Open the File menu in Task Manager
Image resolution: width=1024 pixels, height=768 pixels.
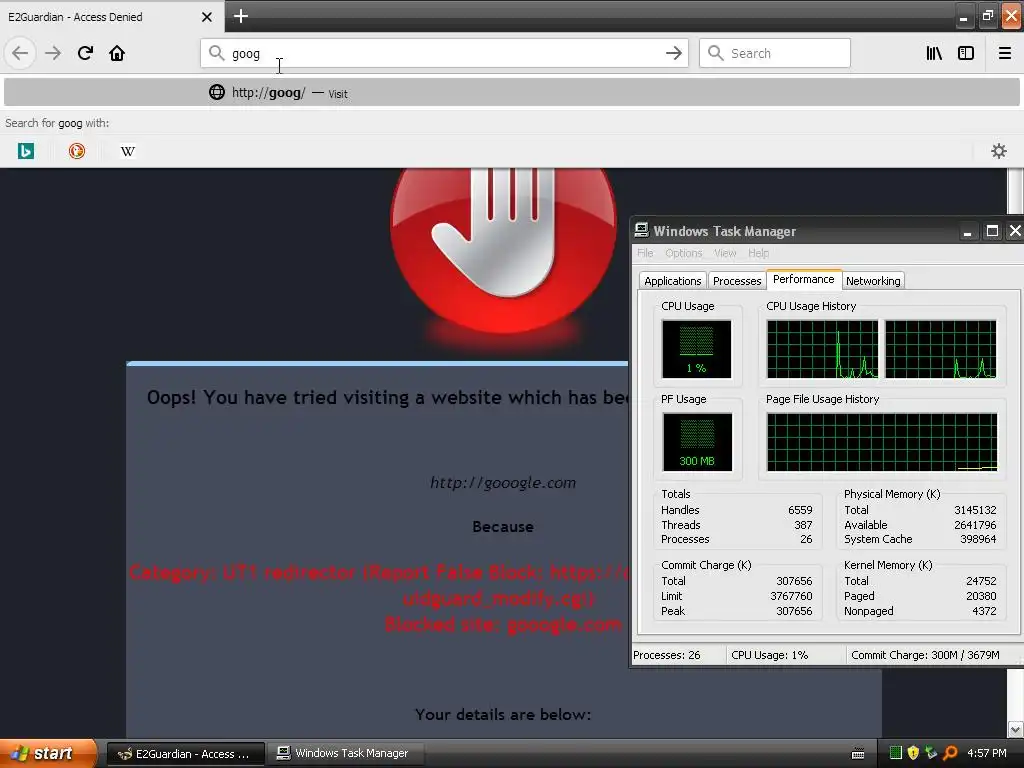[x=645, y=253]
